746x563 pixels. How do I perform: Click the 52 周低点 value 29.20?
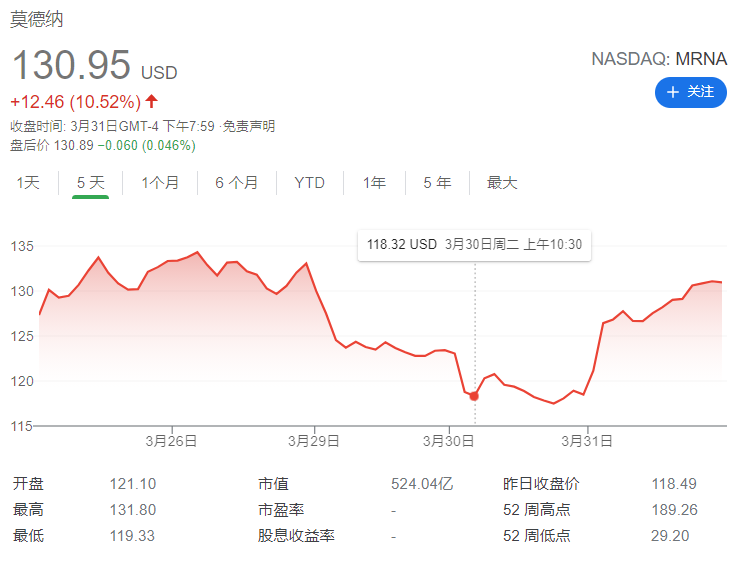point(670,536)
